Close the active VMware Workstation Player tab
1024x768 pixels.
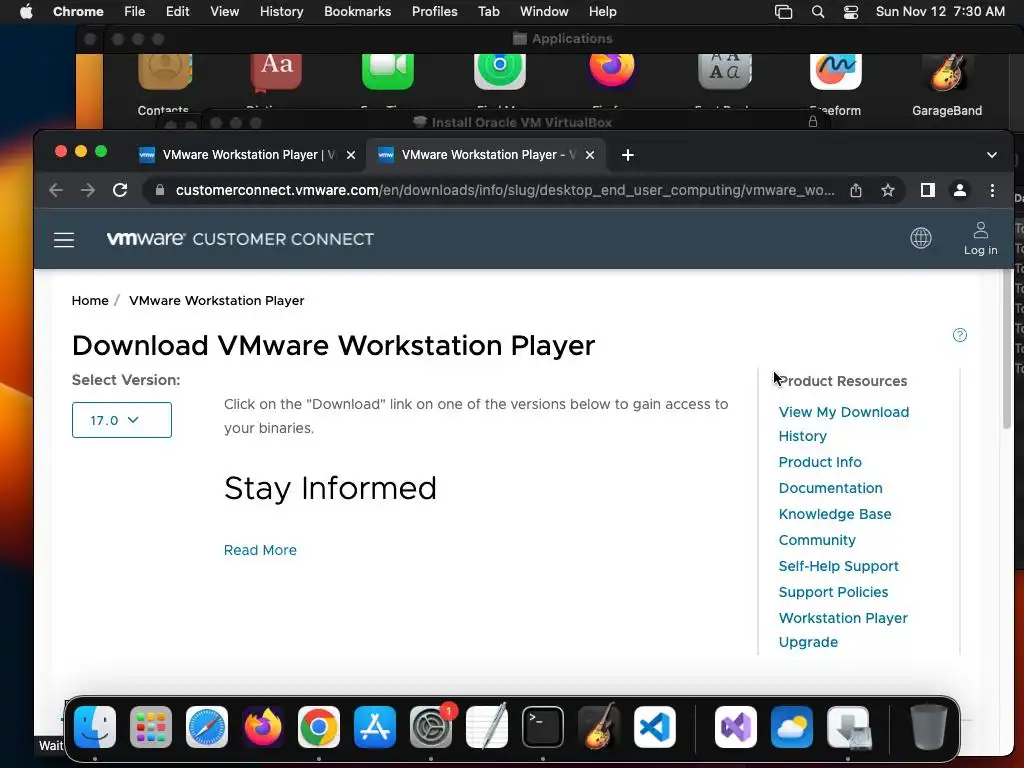pyautogui.click(x=590, y=155)
